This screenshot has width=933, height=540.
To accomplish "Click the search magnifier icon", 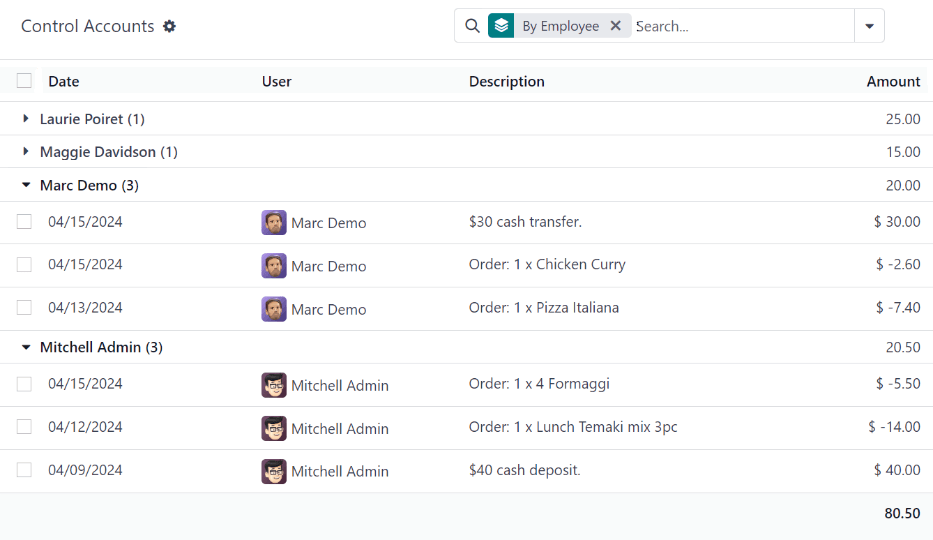I will click(x=472, y=26).
